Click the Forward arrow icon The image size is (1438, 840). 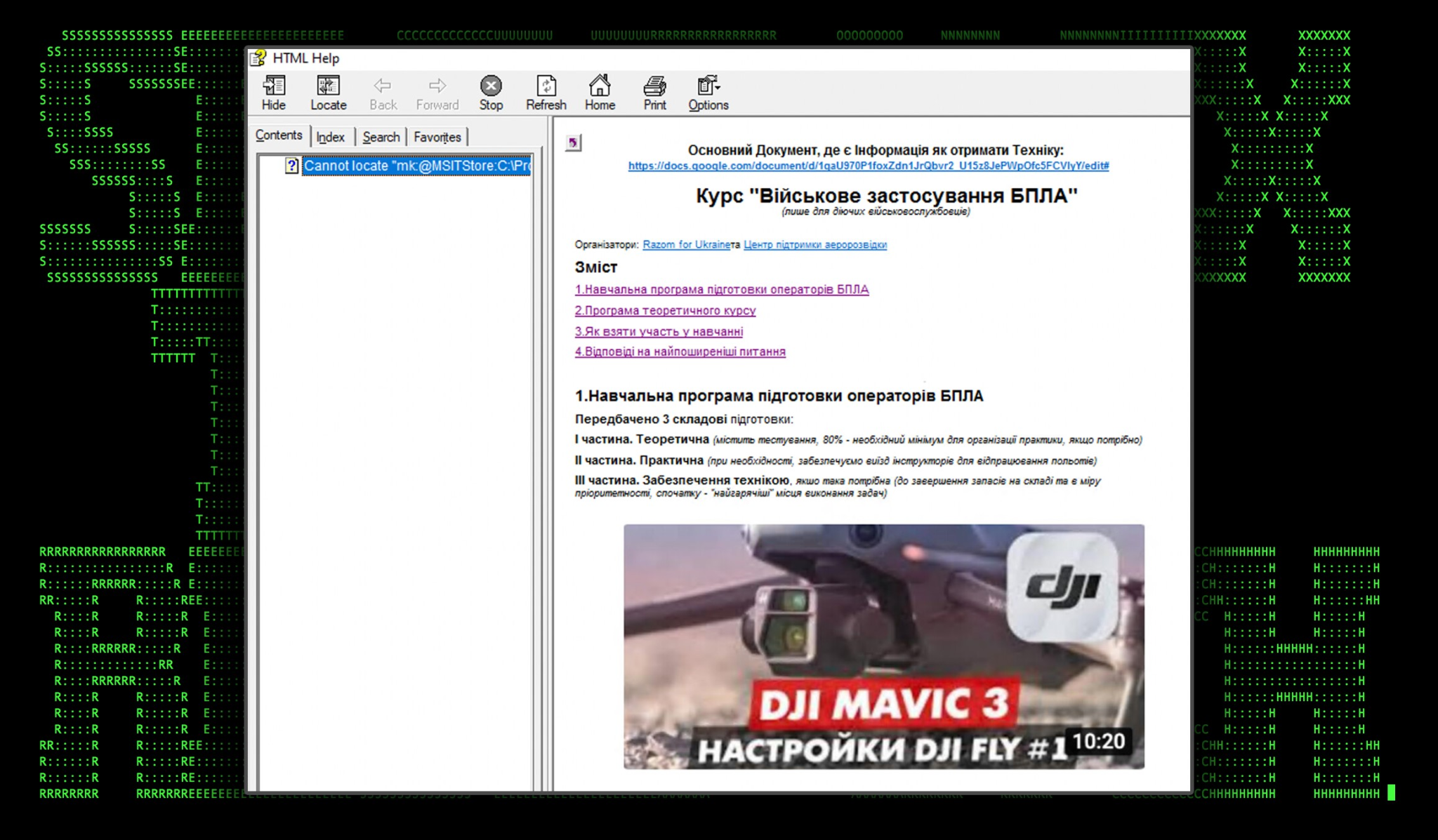tap(437, 92)
